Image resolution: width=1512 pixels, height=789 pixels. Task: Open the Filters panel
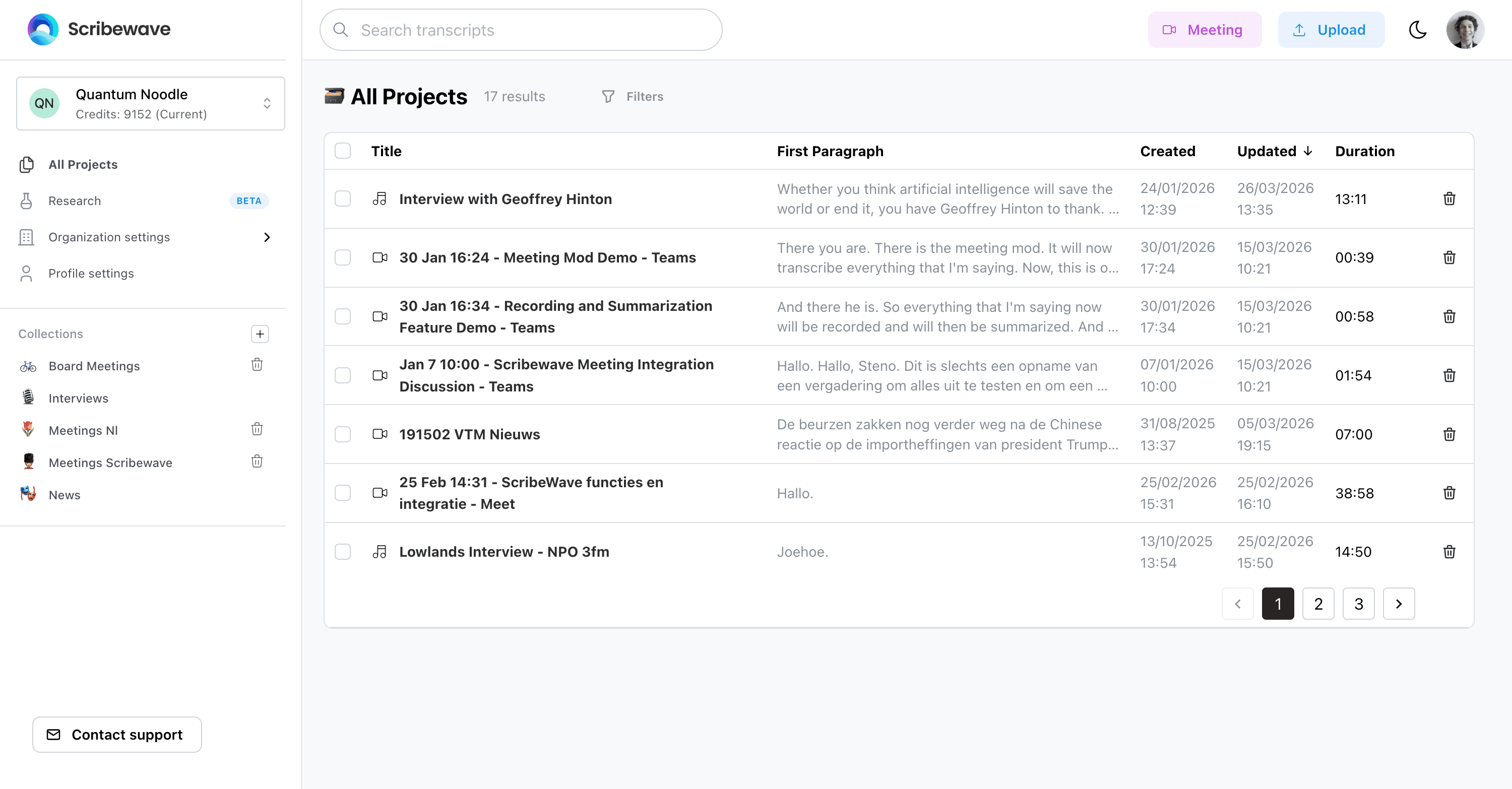[632, 96]
